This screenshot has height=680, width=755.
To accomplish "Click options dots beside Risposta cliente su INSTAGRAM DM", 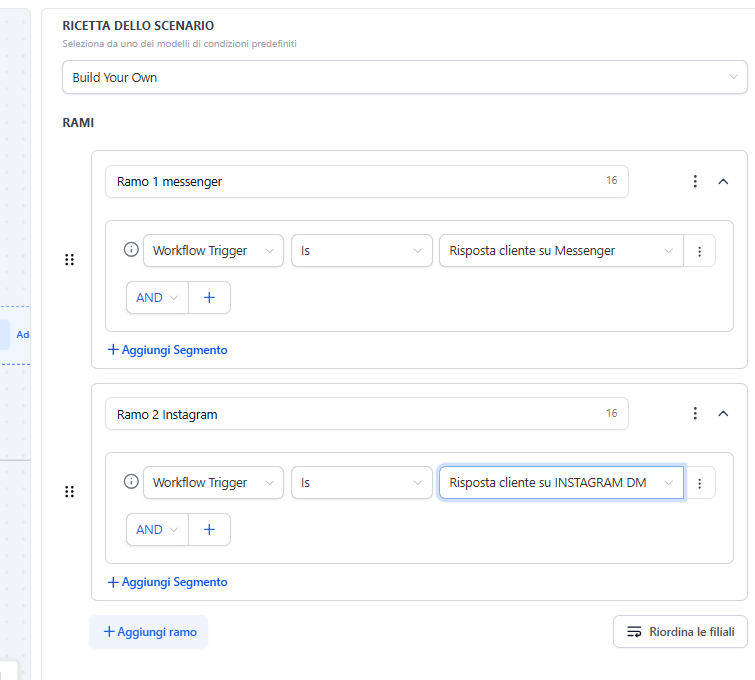I will pyautogui.click(x=699, y=483).
